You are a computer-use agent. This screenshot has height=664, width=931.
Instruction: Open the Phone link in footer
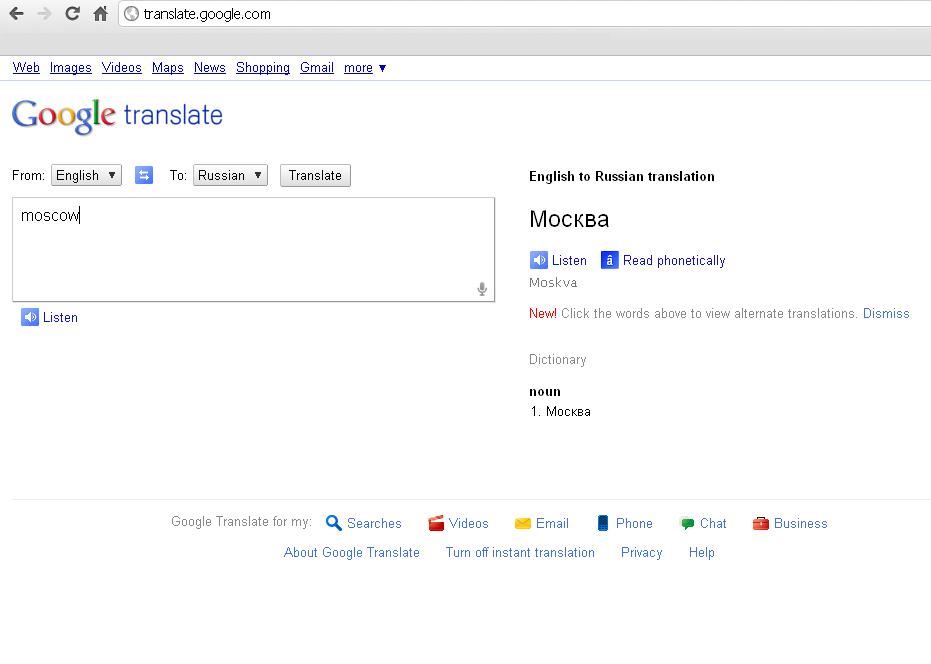[634, 523]
